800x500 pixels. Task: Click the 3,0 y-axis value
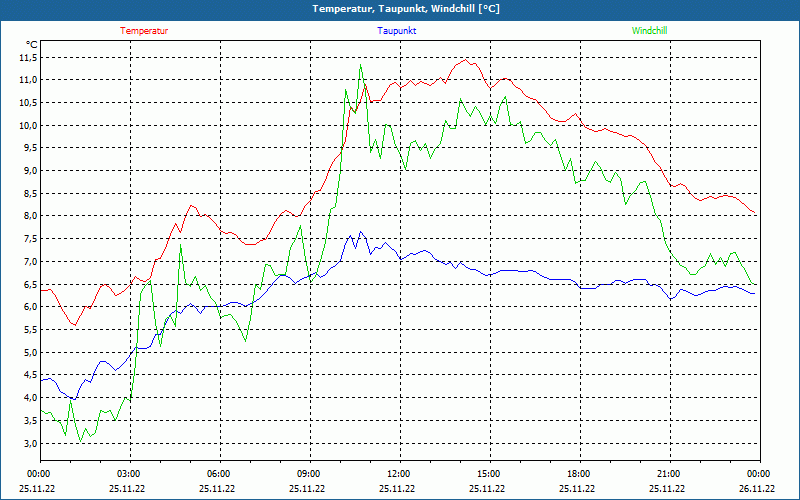pos(30,443)
